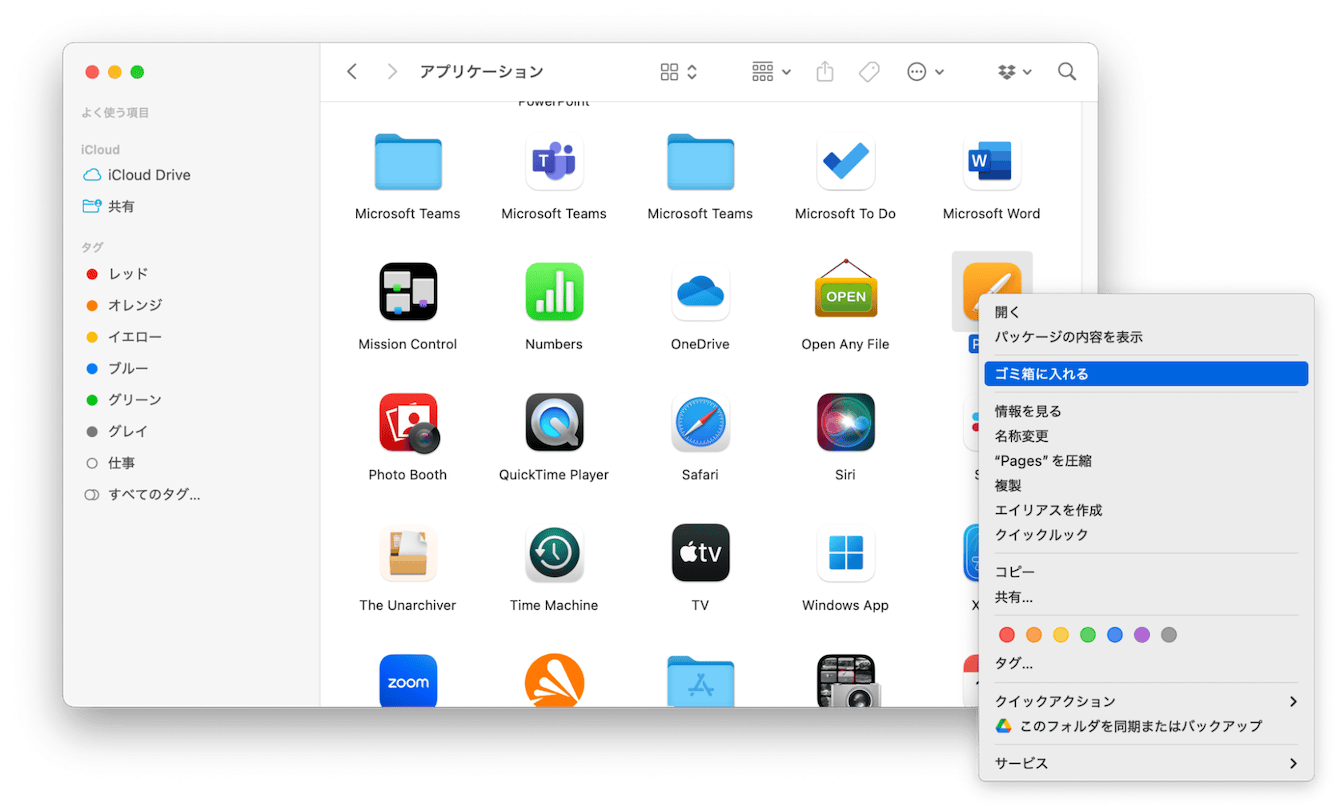Apply yellow tag color in context menu
Image resolution: width=1340 pixels, height=812 pixels.
1061,635
